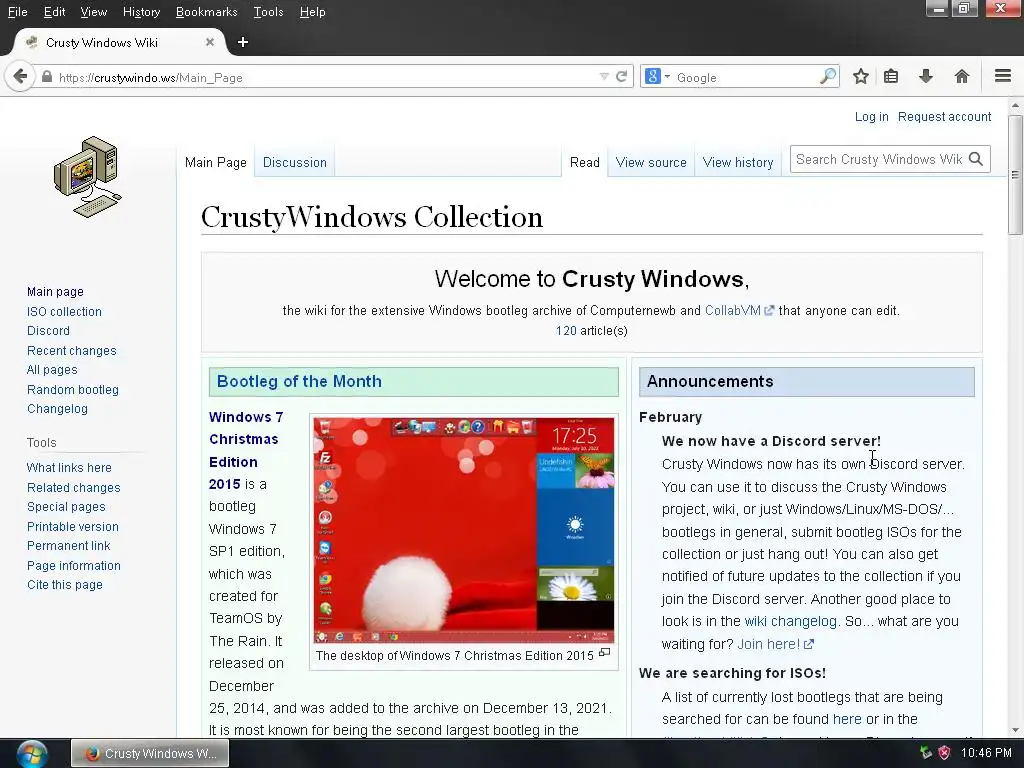Screen dimensions: 1024x768
Task: Open the hamburger menu icon
Action: (1003, 76)
